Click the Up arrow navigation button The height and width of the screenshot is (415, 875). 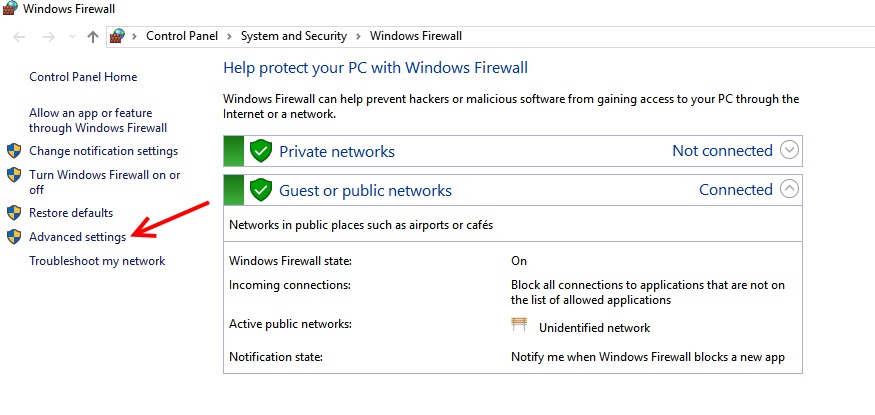[x=93, y=36]
